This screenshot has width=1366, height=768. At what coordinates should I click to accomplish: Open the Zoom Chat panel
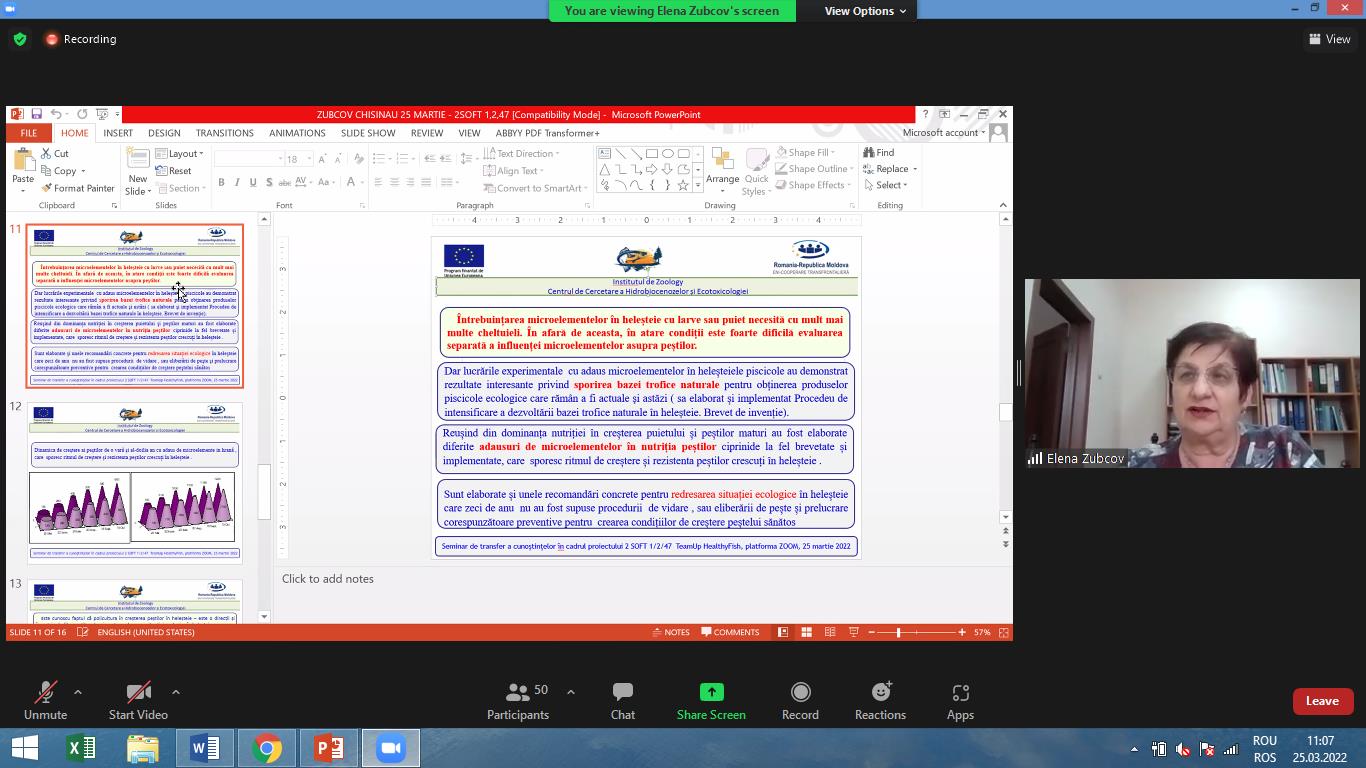pyautogui.click(x=622, y=701)
